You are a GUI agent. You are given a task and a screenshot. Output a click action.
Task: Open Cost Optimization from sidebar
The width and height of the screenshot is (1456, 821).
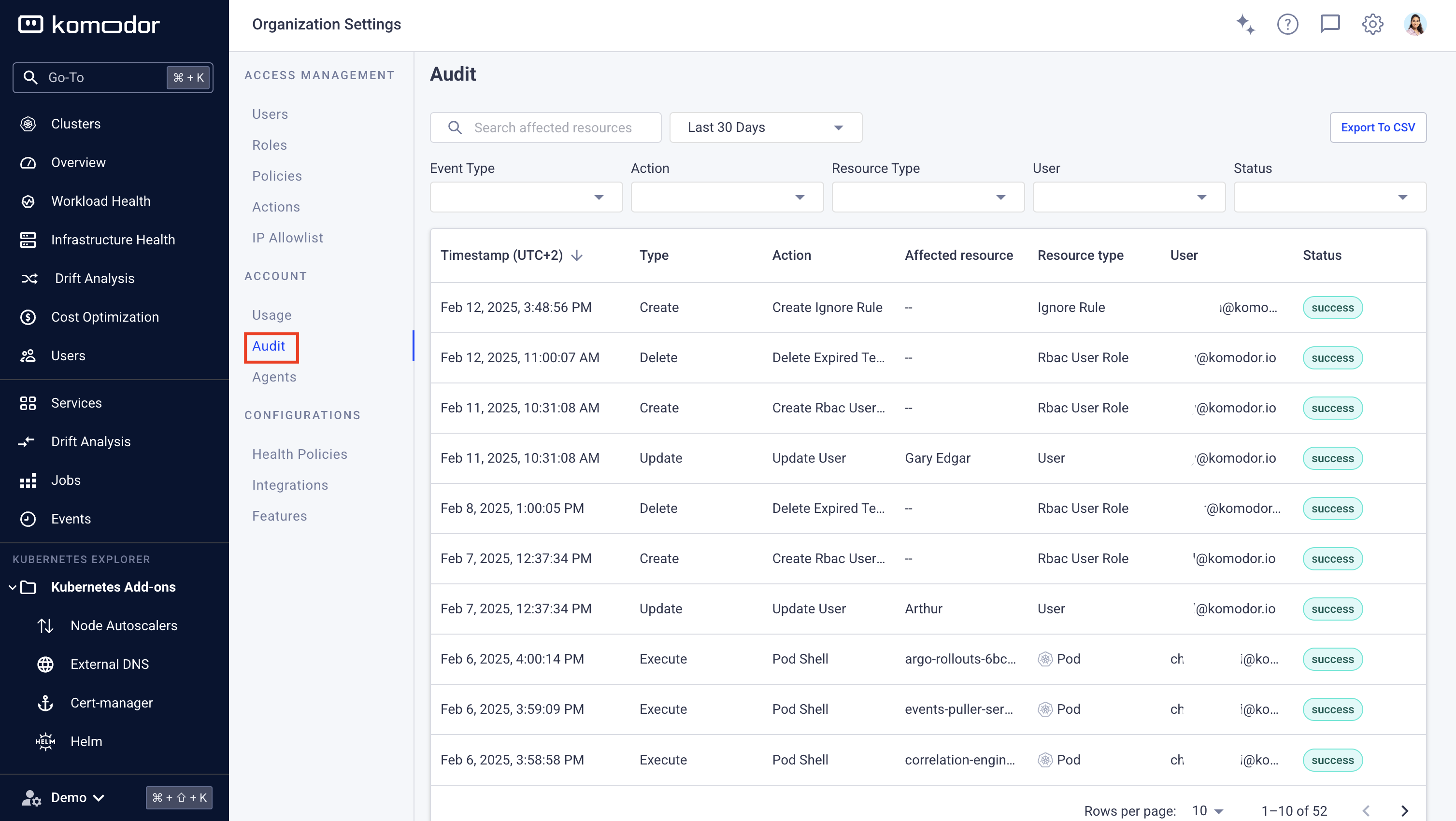(104, 317)
